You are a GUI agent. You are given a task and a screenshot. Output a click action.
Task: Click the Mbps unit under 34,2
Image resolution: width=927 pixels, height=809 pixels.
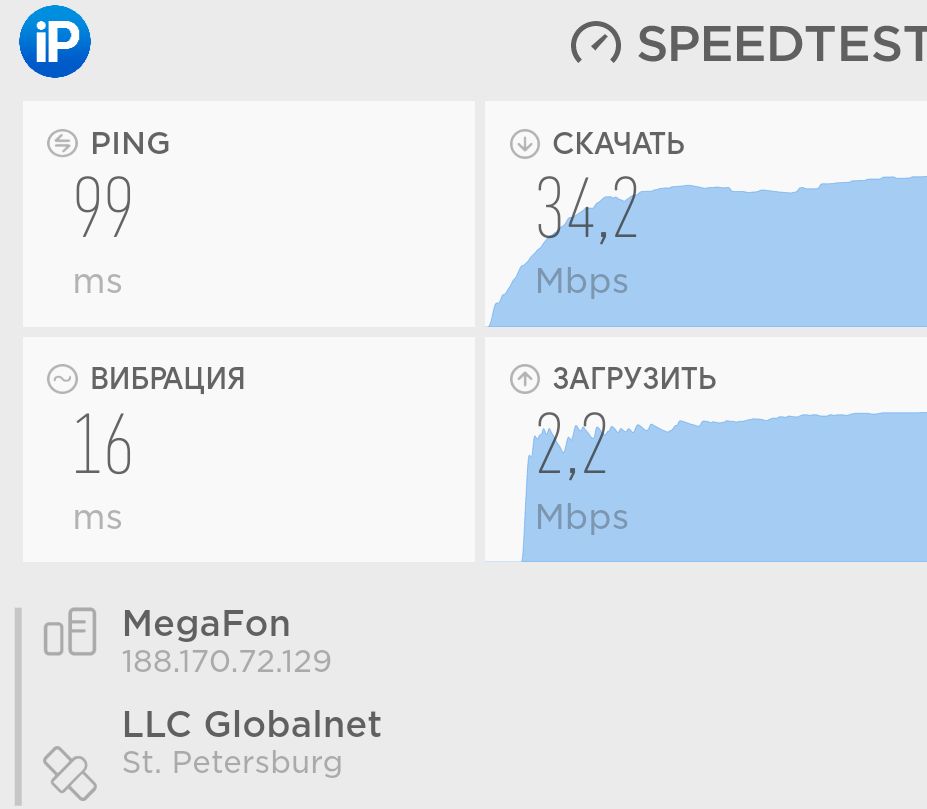pyautogui.click(x=582, y=281)
